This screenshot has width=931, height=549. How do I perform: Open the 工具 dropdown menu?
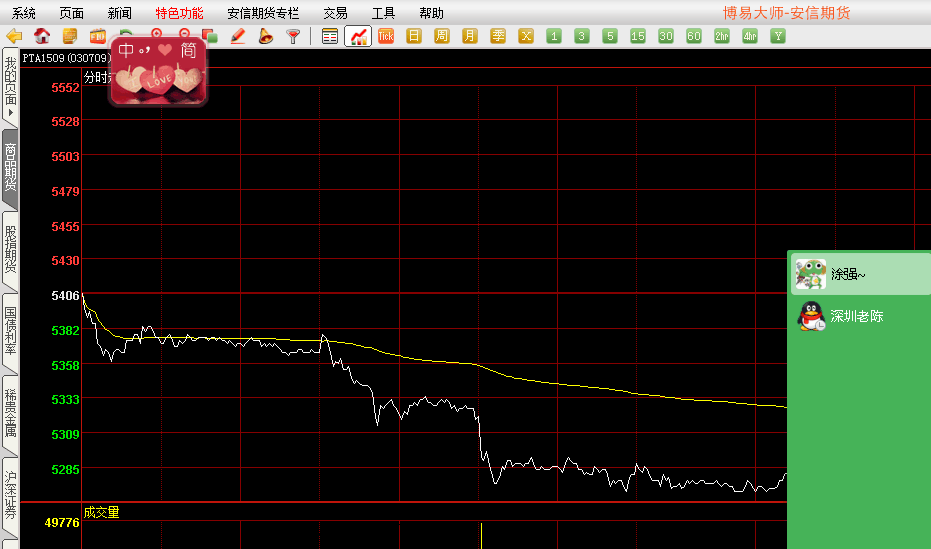tap(383, 13)
